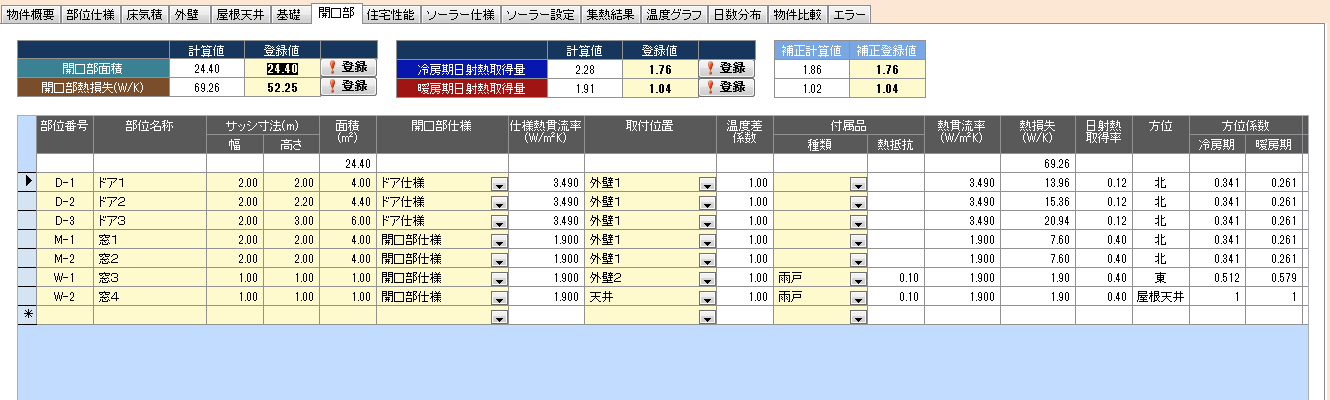Register the 冷房期日射熱取得量 value
Viewport: 1330px width, 400px height.
(x=726, y=68)
